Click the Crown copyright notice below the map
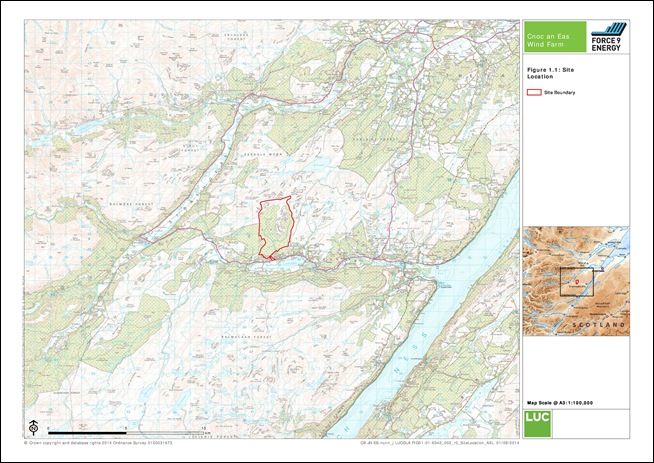654x463 pixels. pyautogui.click(x=98, y=443)
